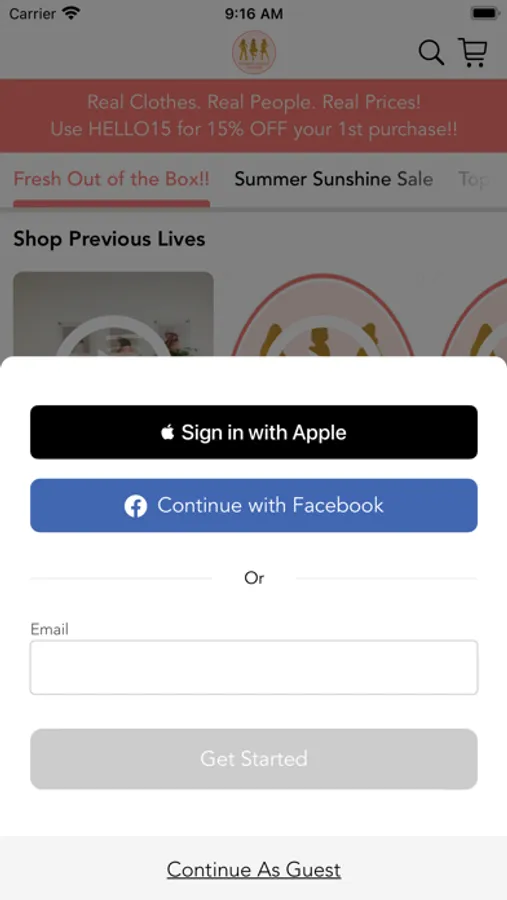Screen dimensions: 507x900
Task: Click Continue with Facebook button
Action: (x=254, y=506)
